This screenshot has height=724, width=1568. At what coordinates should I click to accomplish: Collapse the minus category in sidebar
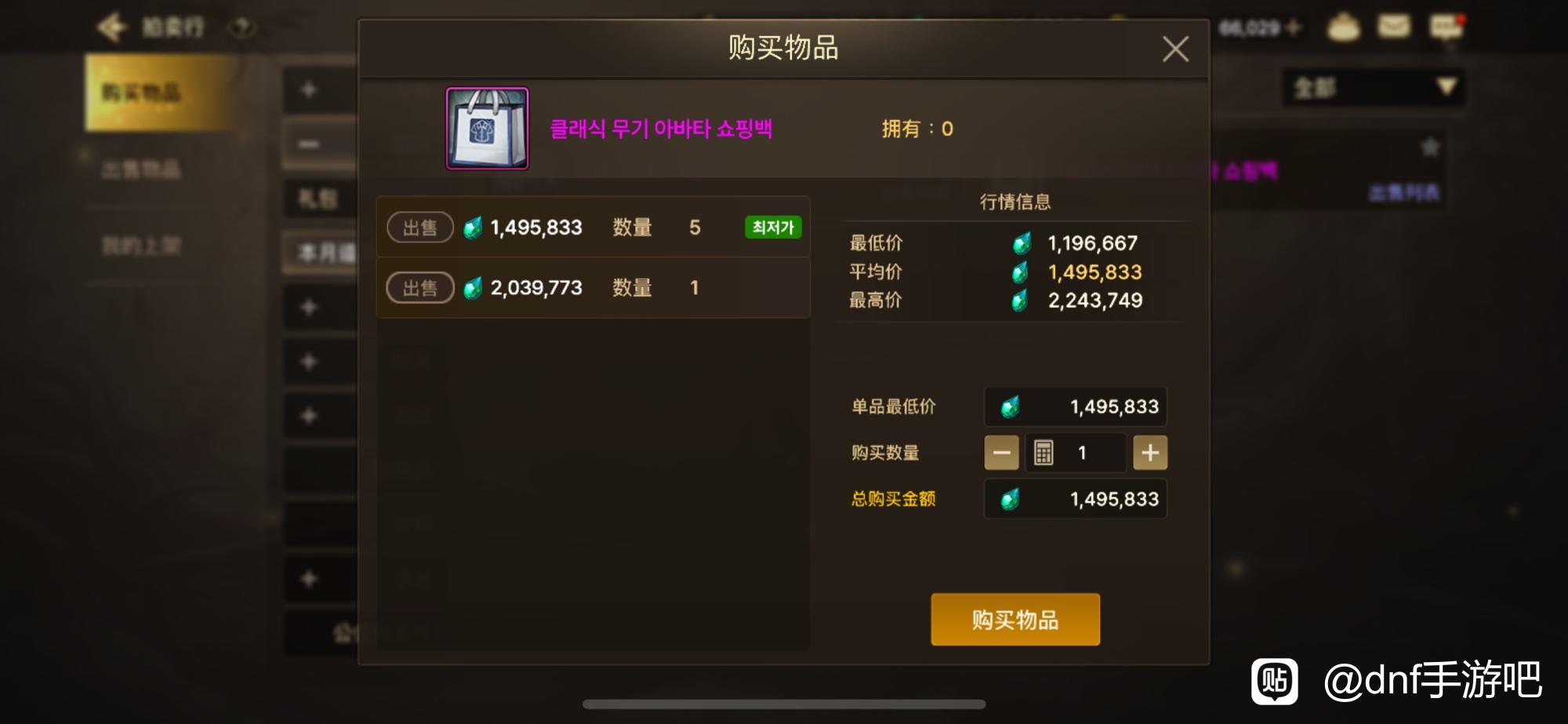click(309, 144)
